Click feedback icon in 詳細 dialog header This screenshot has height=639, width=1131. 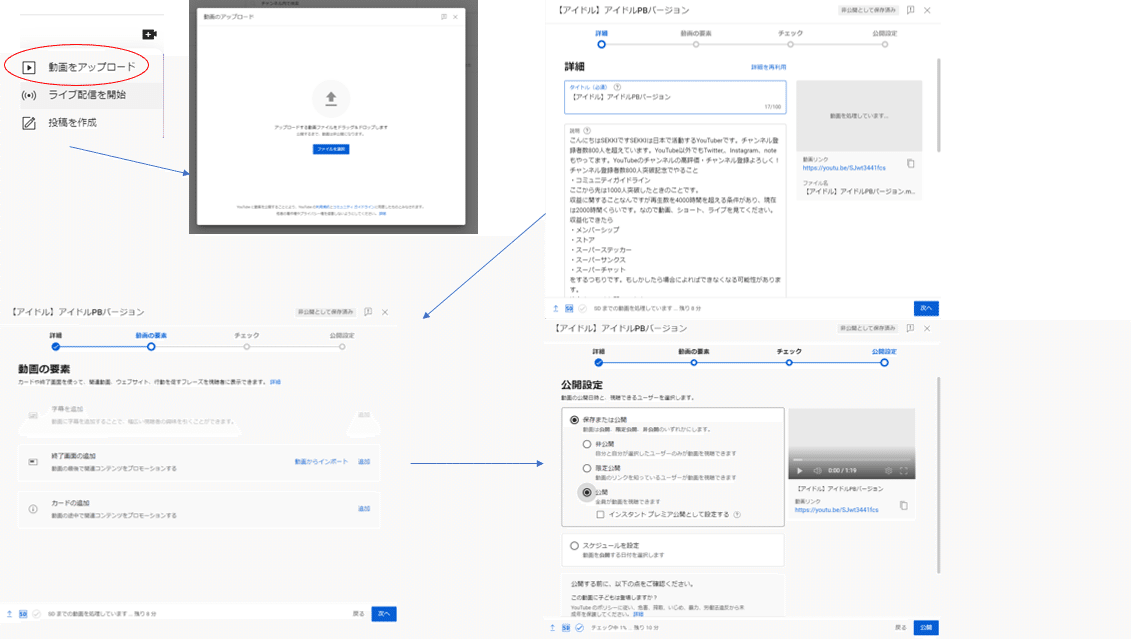pyautogui.click(x=910, y=10)
